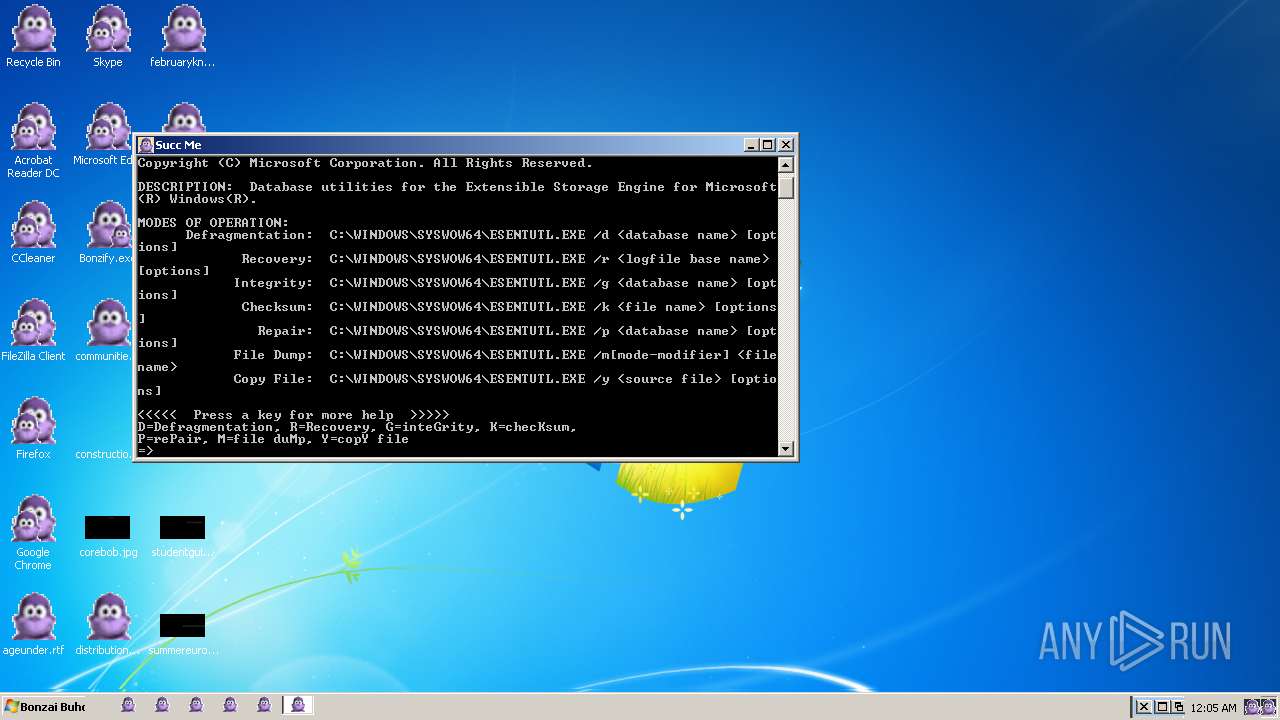Select the ageunder.rtf desktop file
The image size is (1280, 720).
click(x=33, y=624)
